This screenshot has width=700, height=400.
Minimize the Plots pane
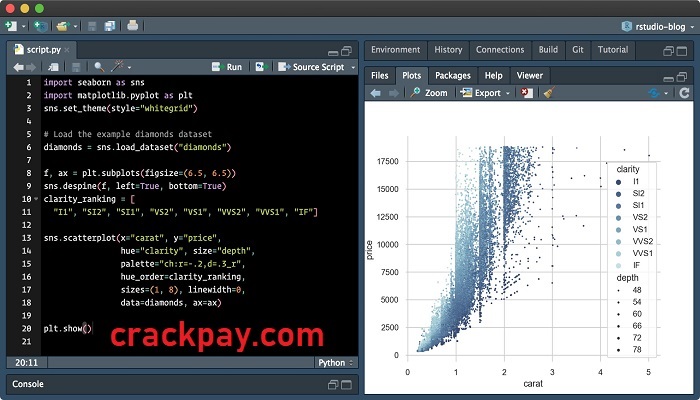(x=668, y=78)
